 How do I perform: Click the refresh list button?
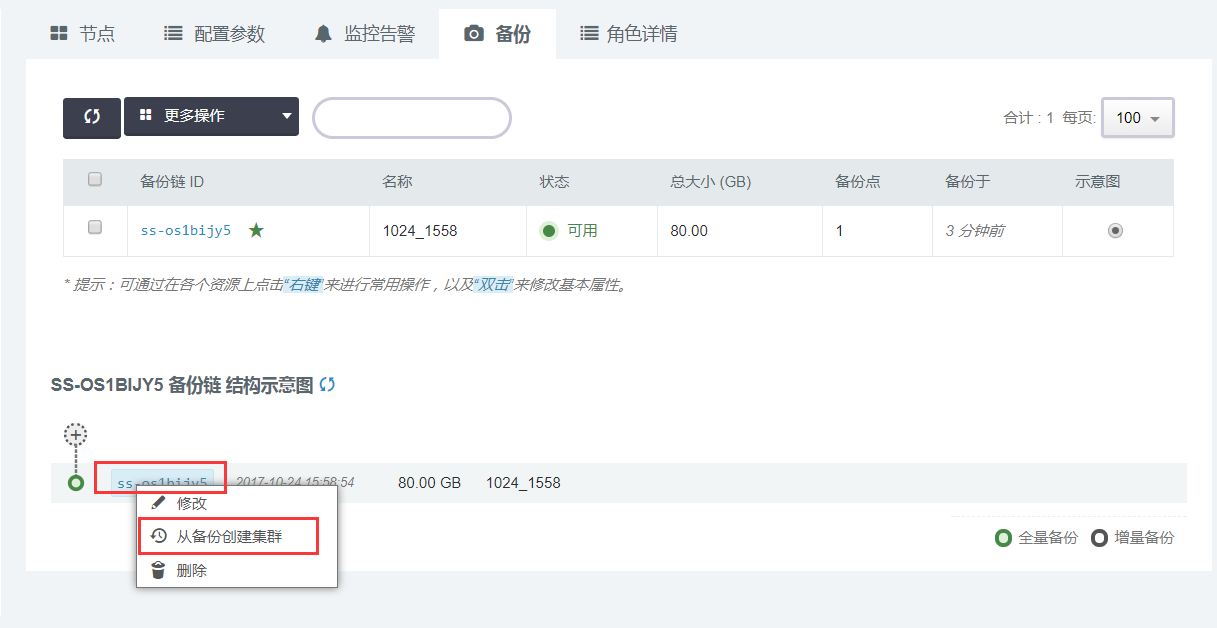tap(92, 117)
